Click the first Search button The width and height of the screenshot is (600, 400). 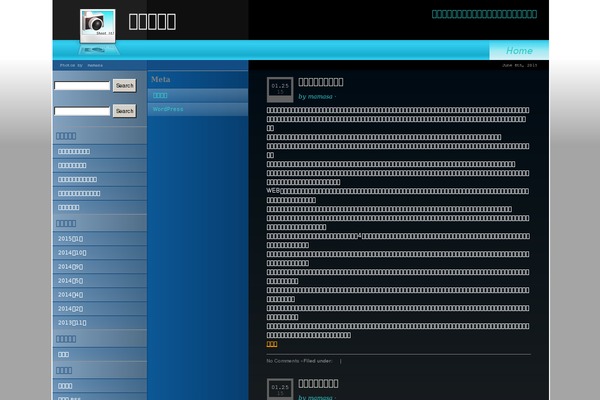[125, 85]
